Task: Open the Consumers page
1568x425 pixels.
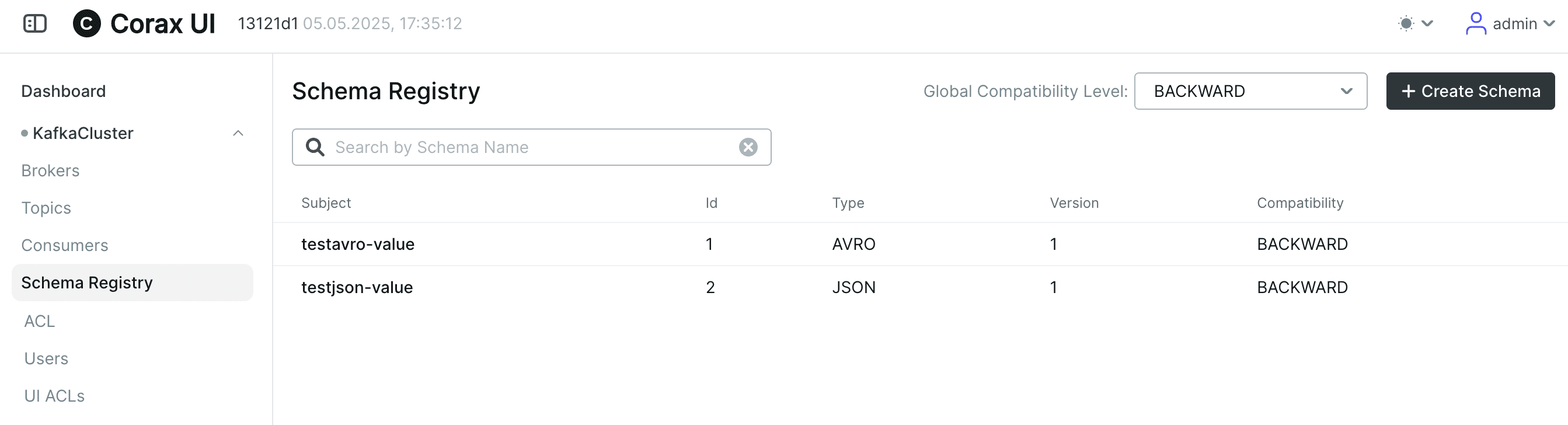Action: [65, 245]
